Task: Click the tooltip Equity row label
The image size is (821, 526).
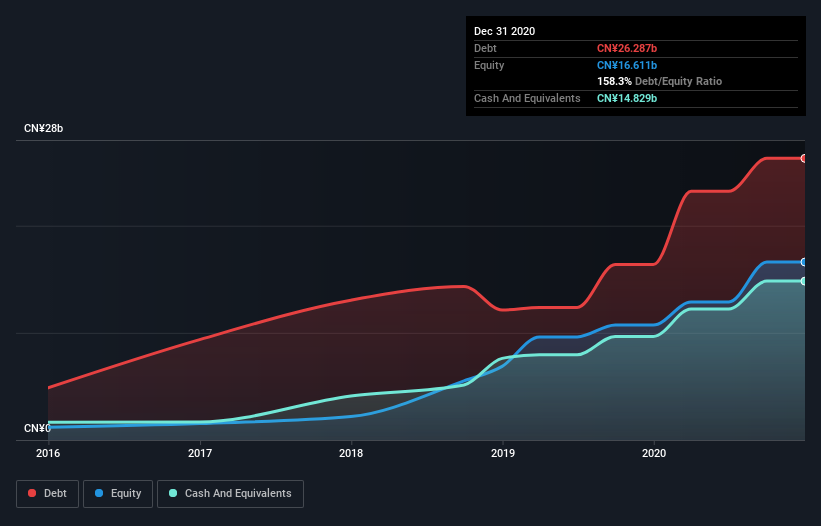Action: pyautogui.click(x=489, y=65)
